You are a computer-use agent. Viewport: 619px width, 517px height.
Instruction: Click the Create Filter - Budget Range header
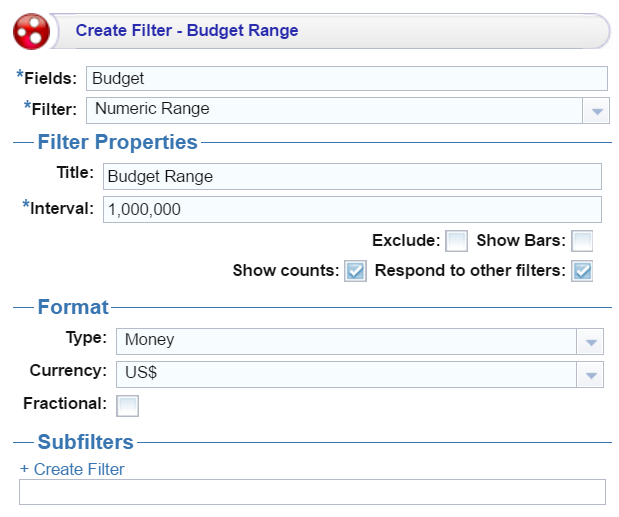point(187,31)
